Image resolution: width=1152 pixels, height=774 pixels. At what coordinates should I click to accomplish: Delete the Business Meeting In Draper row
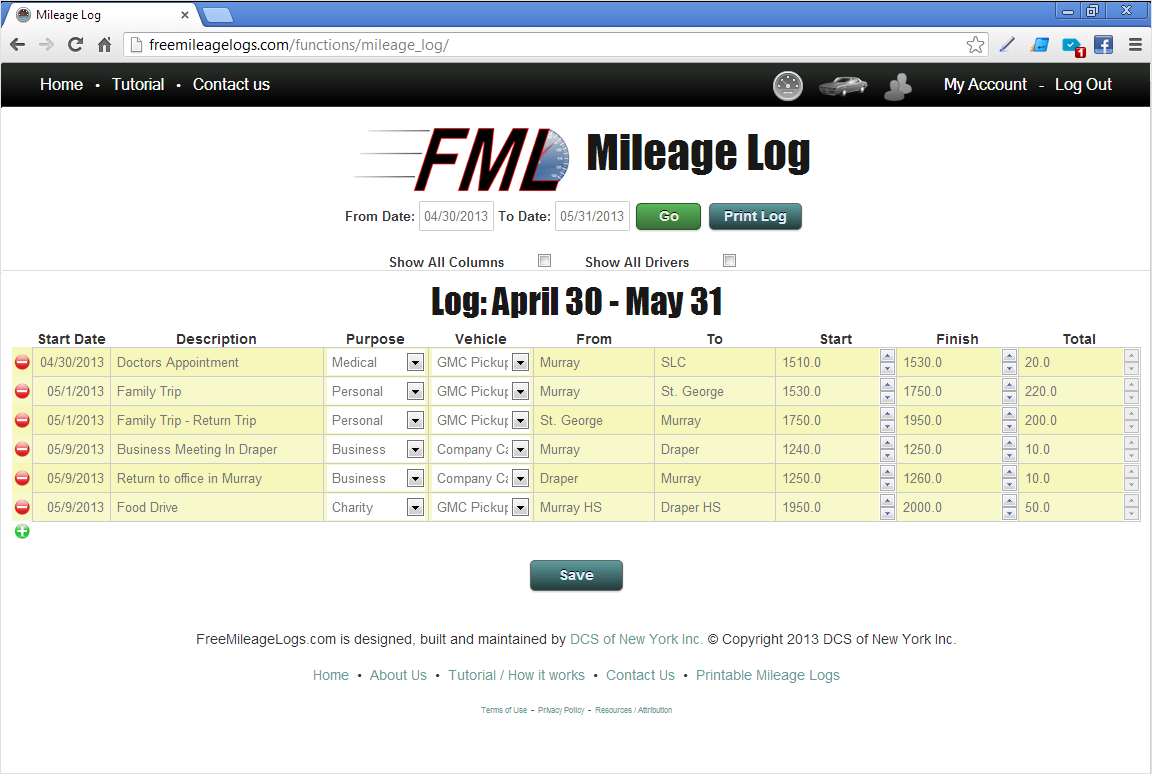click(x=22, y=449)
